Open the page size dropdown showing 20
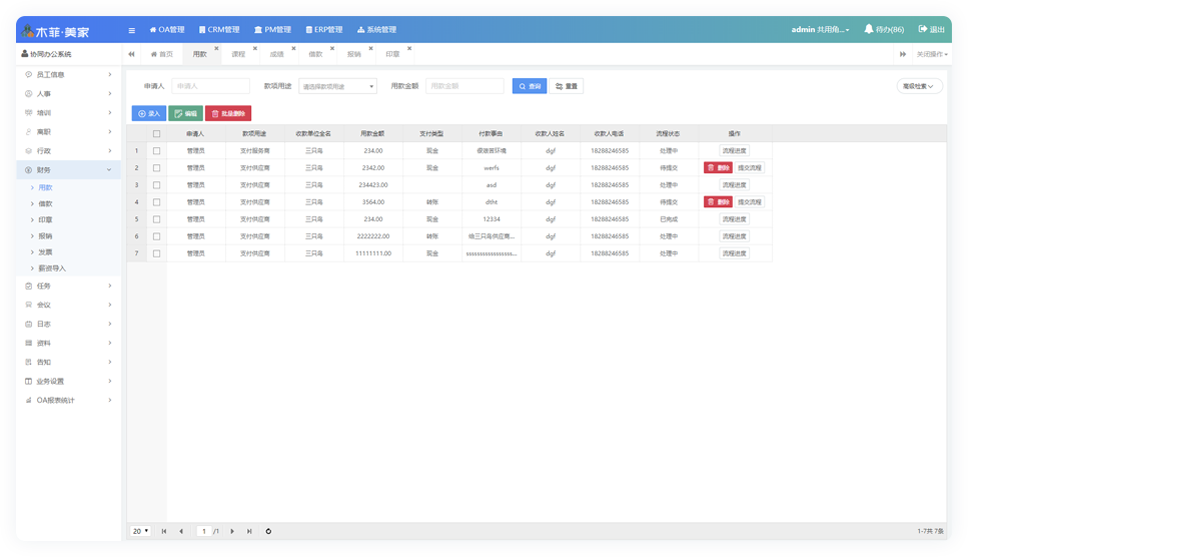The width and height of the screenshot is (1200, 557). pos(140,531)
